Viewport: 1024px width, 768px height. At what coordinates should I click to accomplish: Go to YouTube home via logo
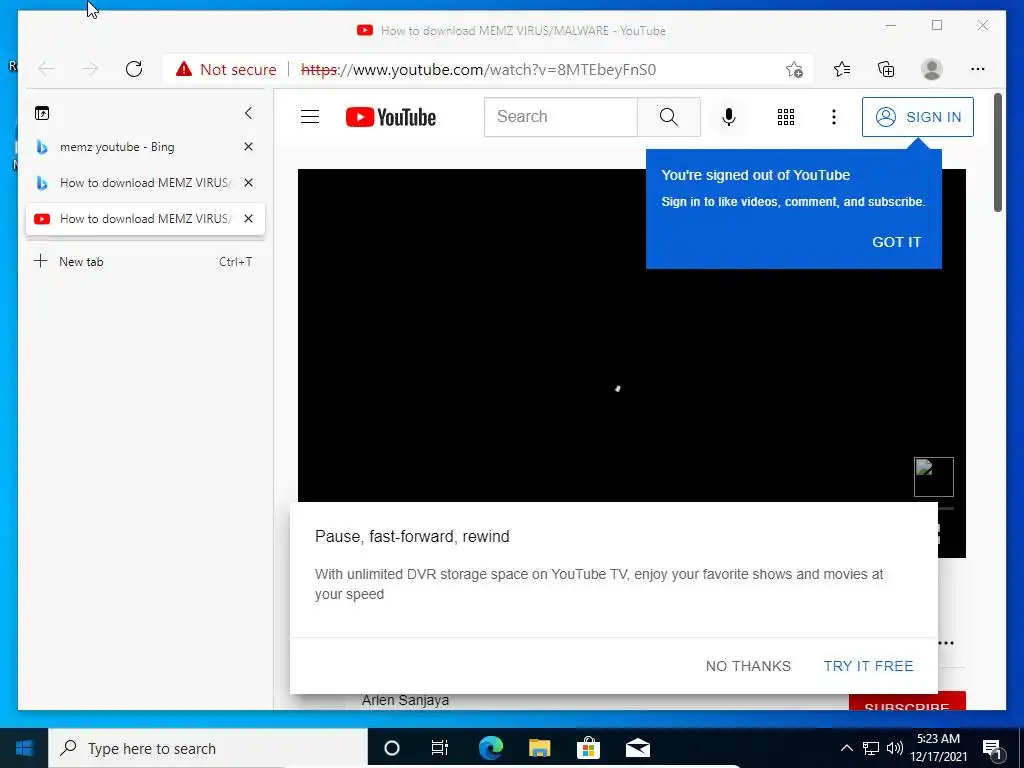(x=391, y=117)
